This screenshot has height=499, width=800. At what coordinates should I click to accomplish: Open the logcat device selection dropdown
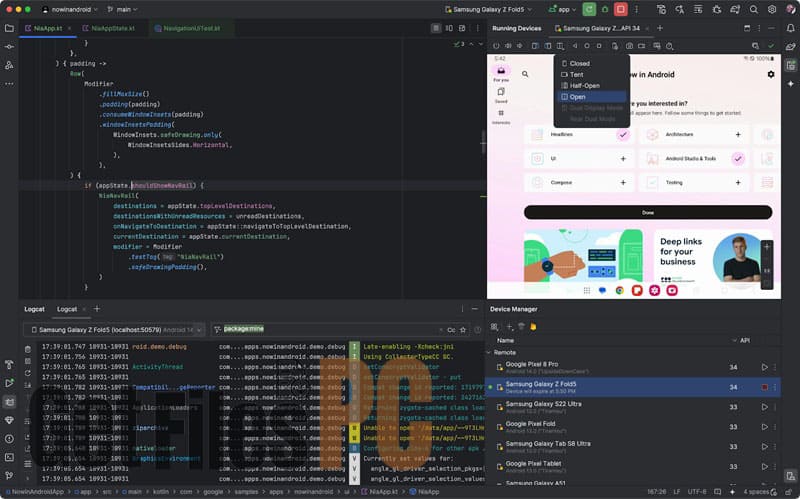point(114,330)
